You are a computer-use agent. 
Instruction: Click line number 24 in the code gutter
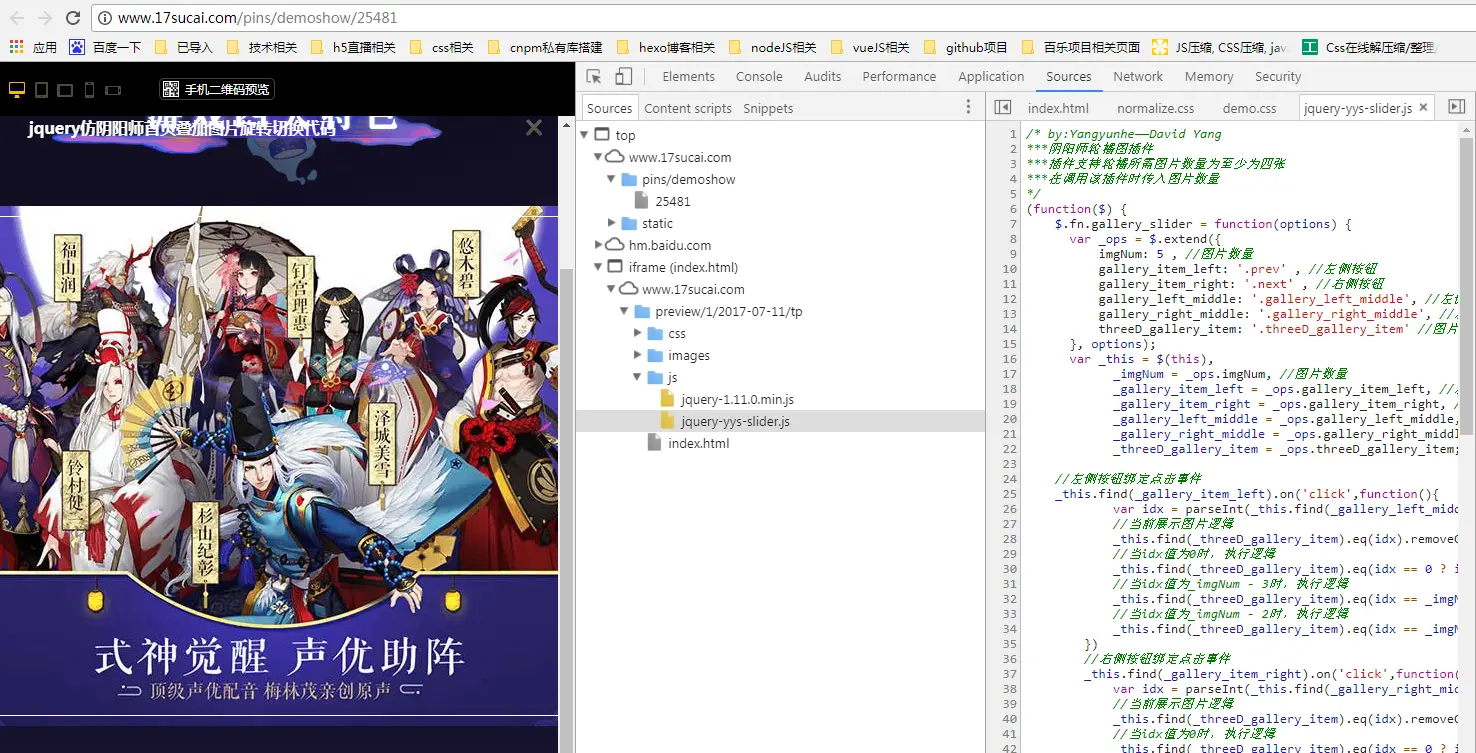(1009, 479)
